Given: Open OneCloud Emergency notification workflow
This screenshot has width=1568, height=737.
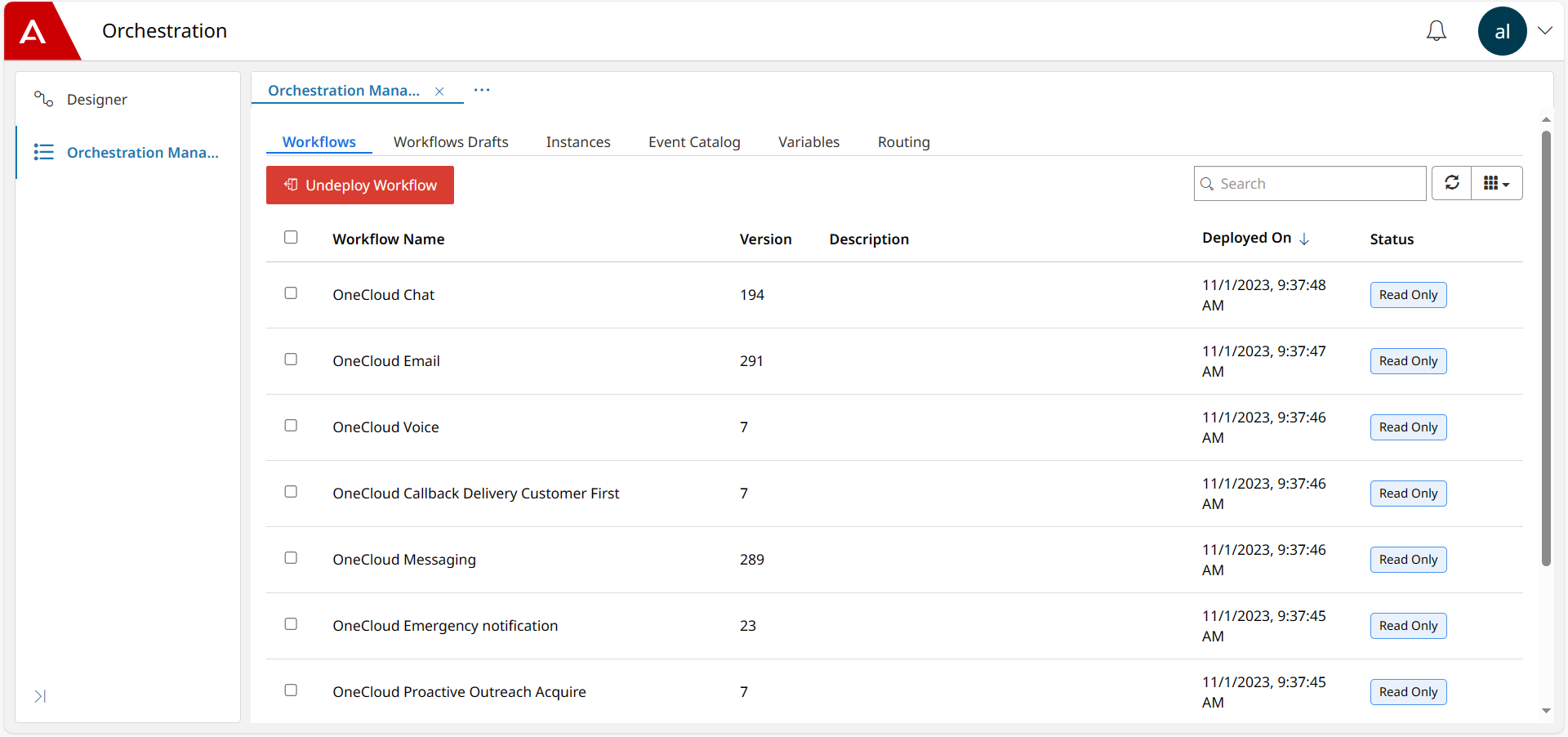Looking at the screenshot, I should click(x=445, y=626).
